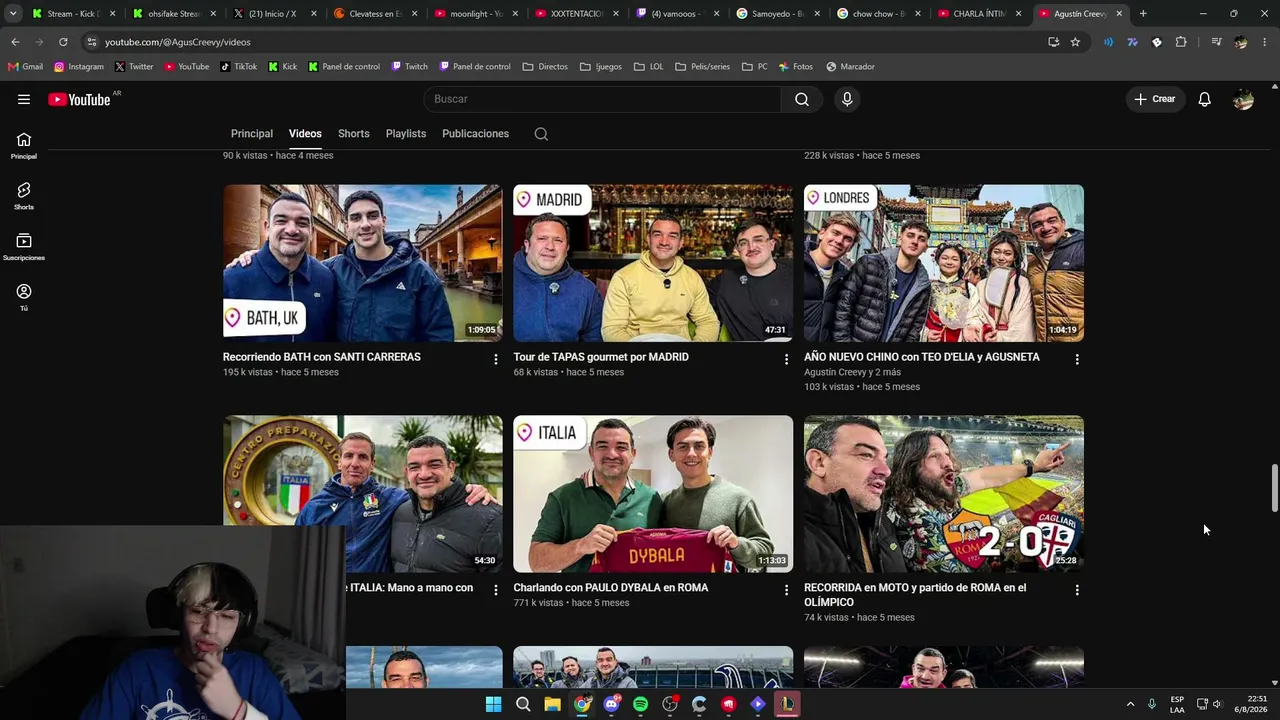Screen dimensions: 1280x720
Task: Expand the Fotos bookmark folder
Action: click(795, 67)
